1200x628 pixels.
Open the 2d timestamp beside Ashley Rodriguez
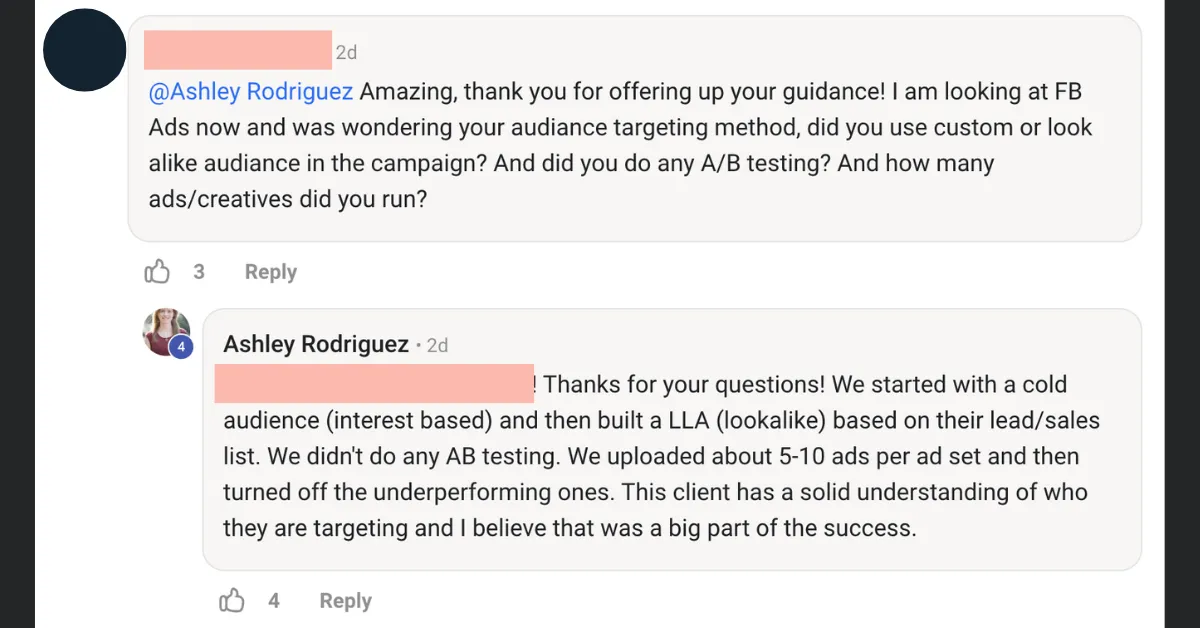(438, 346)
